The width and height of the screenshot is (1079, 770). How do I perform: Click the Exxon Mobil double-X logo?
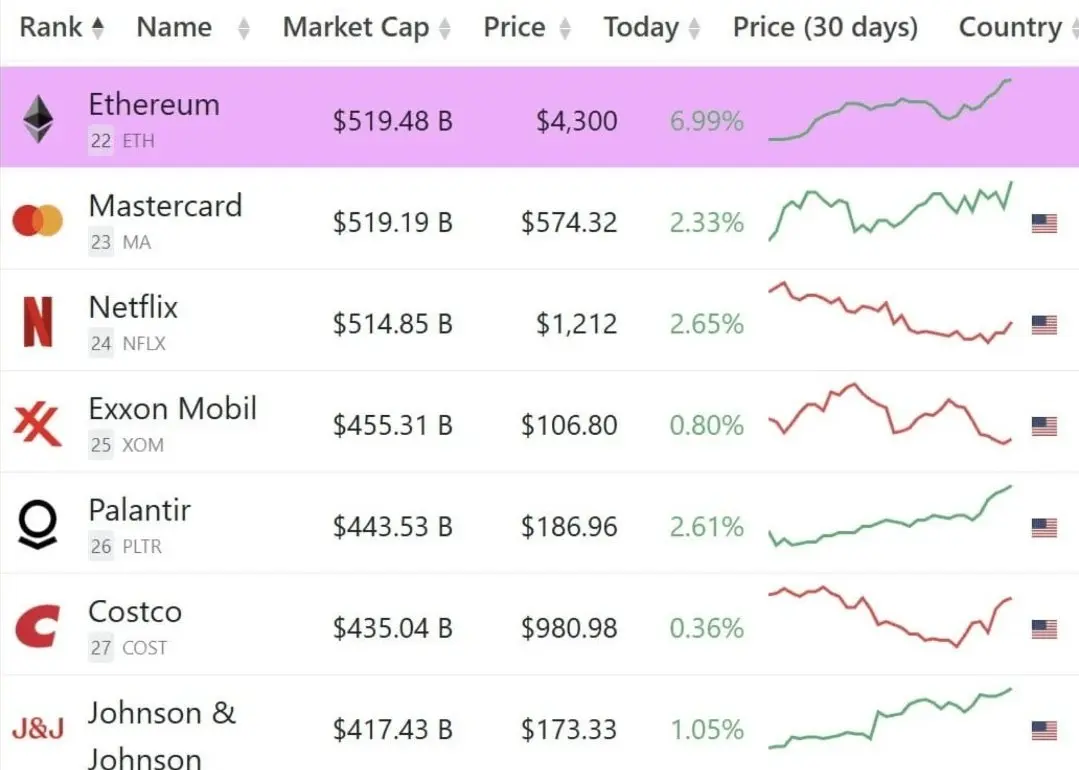tap(38, 423)
